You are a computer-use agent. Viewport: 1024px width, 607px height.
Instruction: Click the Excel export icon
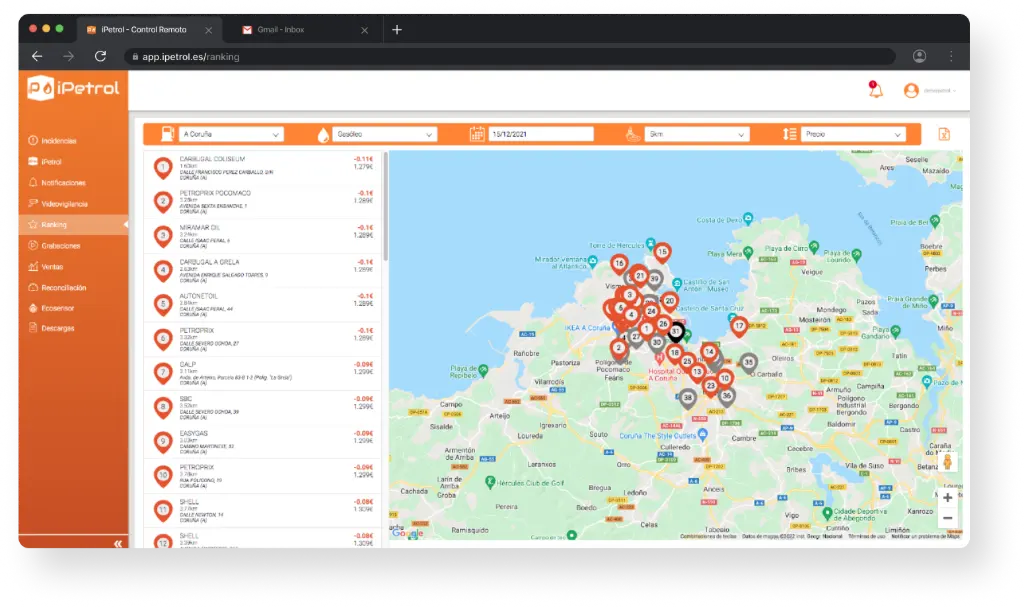(943, 134)
